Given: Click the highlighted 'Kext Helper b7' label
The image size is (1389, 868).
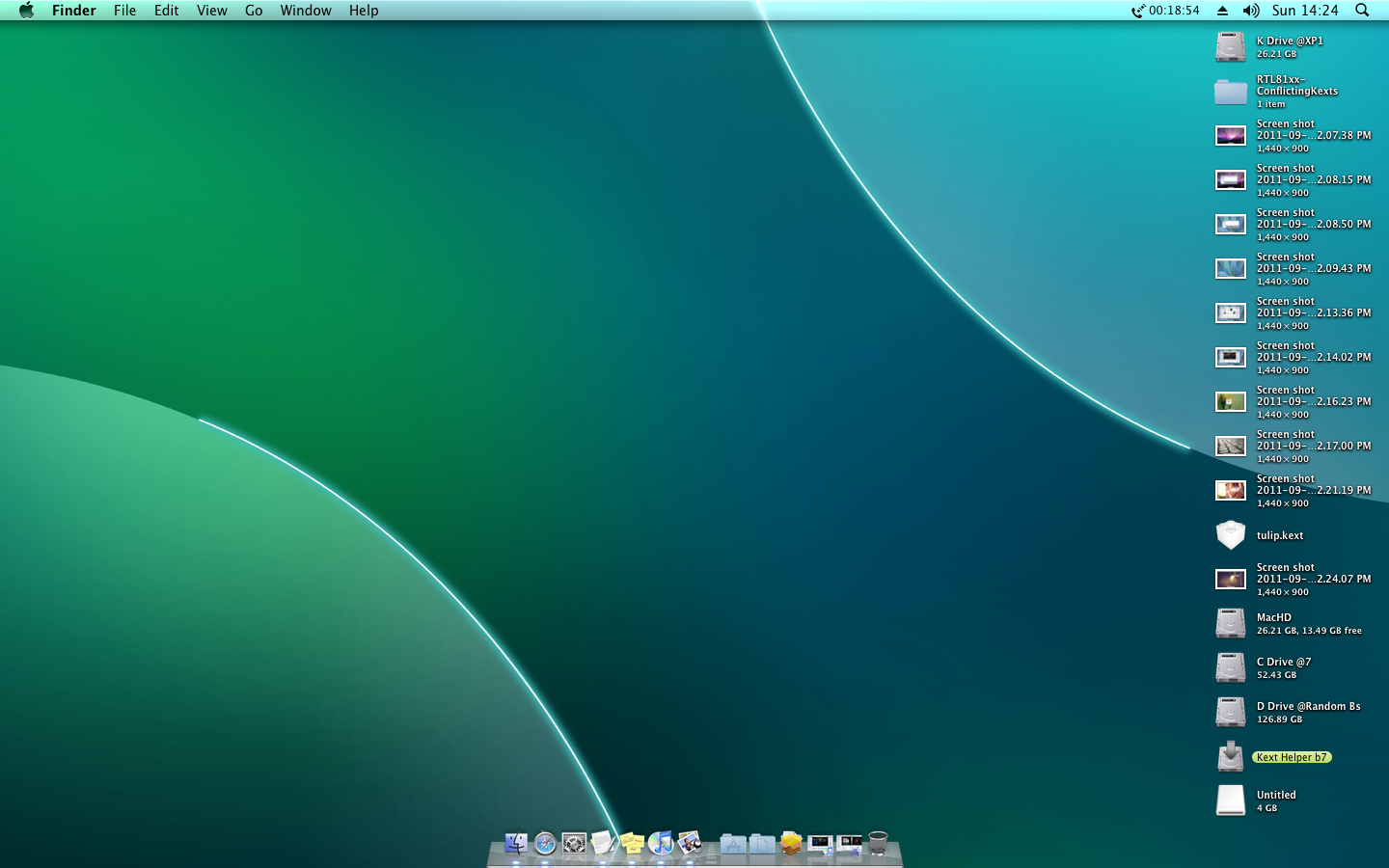Looking at the screenshot, I should coord(1292,757).
